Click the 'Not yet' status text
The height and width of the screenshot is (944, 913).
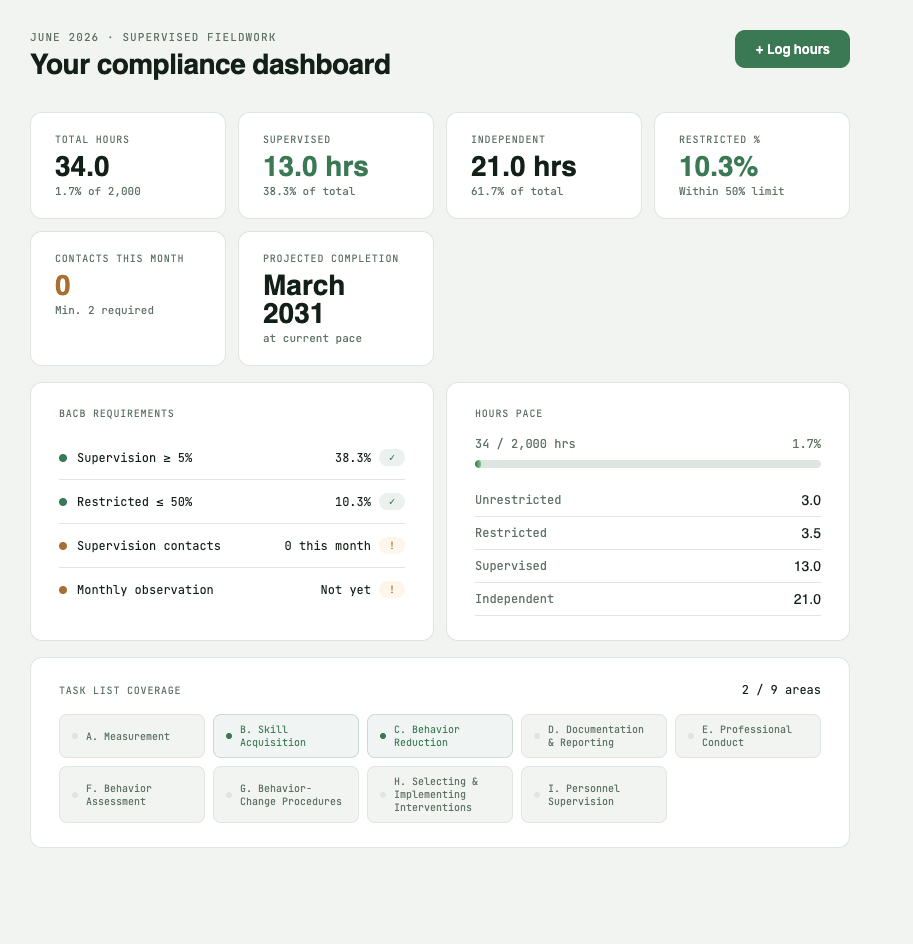coord(345,589)
